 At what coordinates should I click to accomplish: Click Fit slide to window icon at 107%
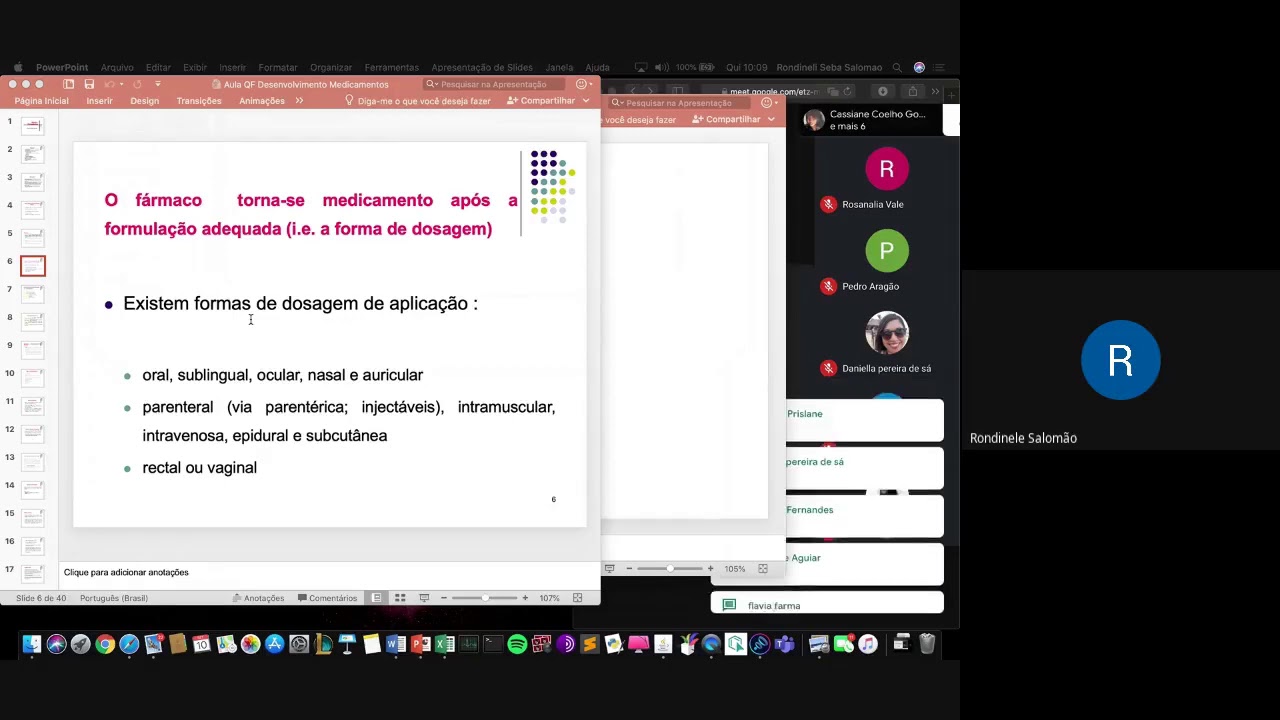(577, 598)
